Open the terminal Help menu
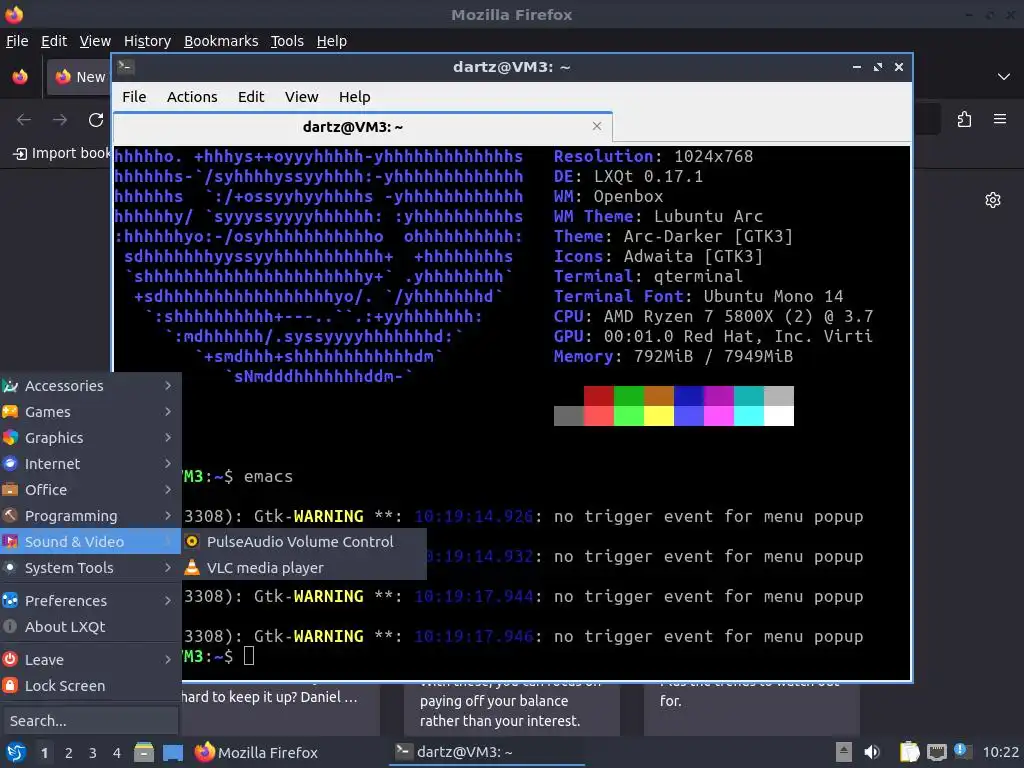 [355, 97]
